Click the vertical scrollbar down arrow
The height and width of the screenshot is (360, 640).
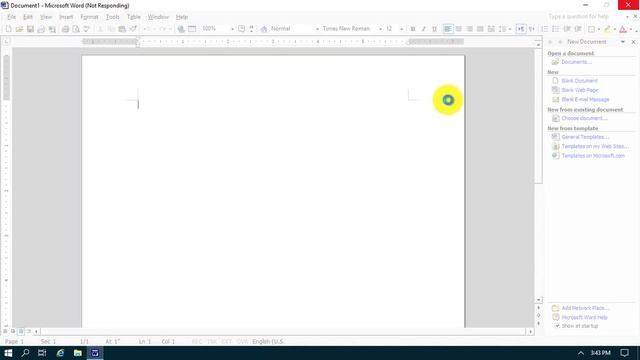tap(538, 300)
